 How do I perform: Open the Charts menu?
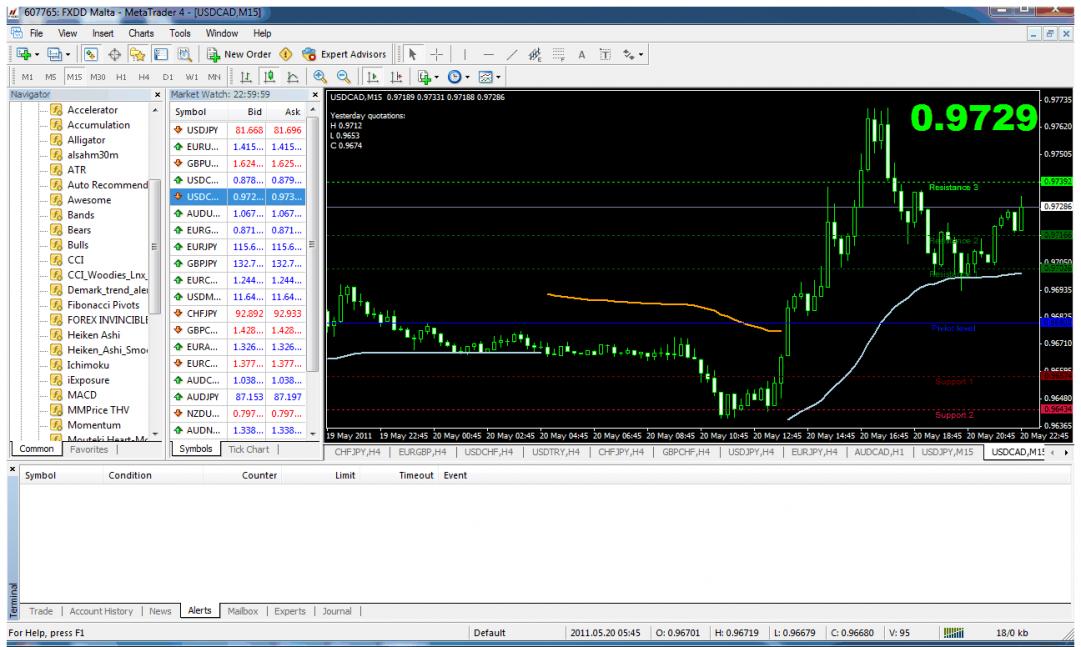pos(141,33)
